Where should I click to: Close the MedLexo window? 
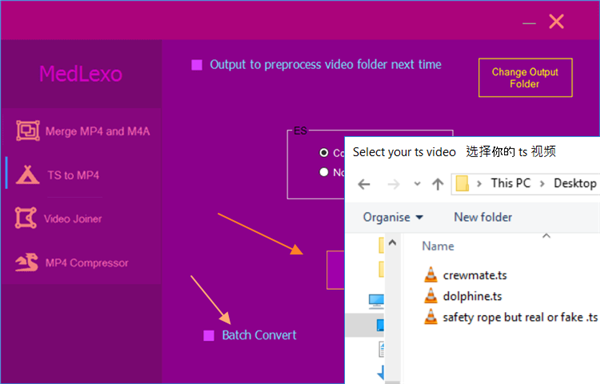556,21
